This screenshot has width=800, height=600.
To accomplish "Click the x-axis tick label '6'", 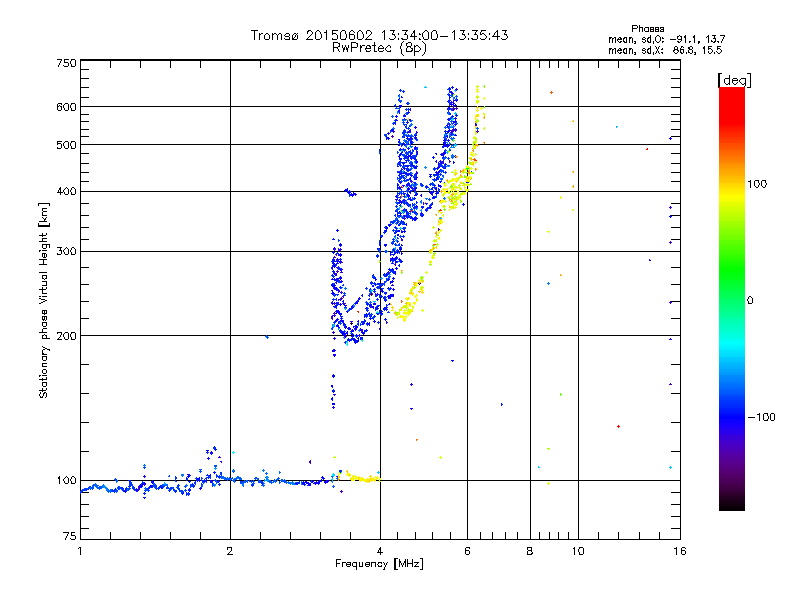I will 467,551.
